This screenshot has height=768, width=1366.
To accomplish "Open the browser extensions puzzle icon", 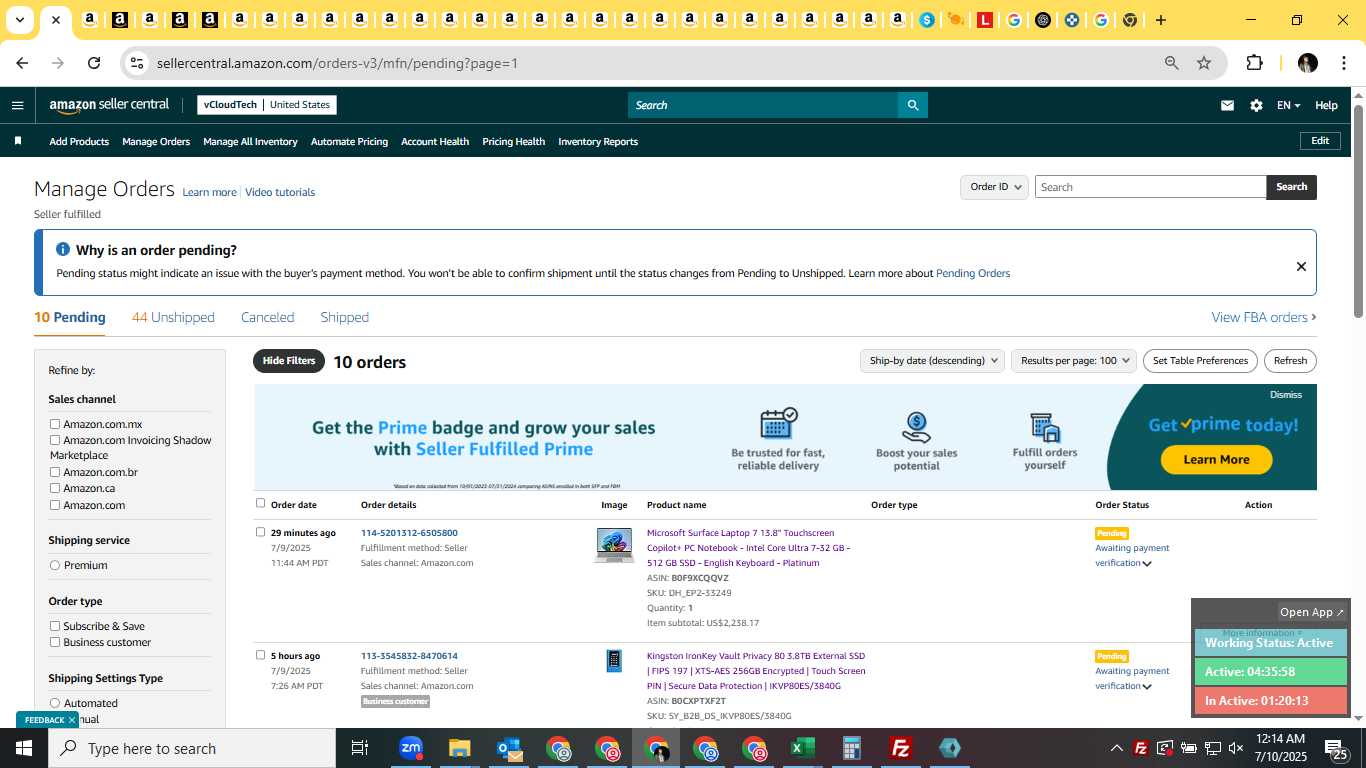I will (1254, 63).
